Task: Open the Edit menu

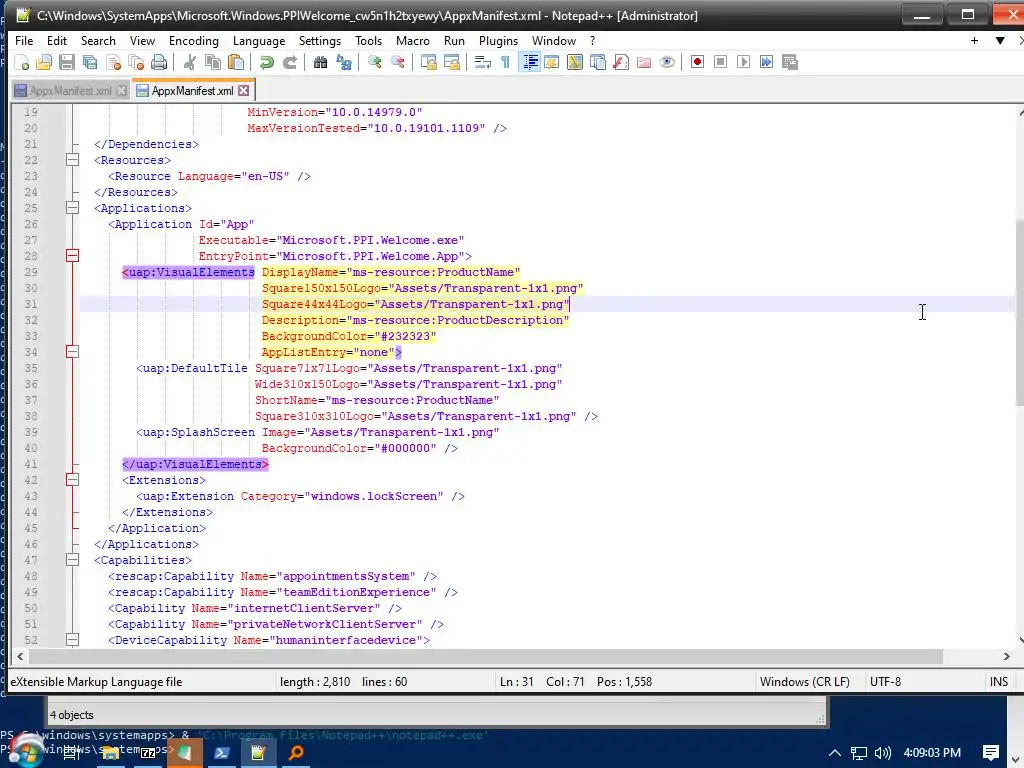Action: [x=57, y=40]
